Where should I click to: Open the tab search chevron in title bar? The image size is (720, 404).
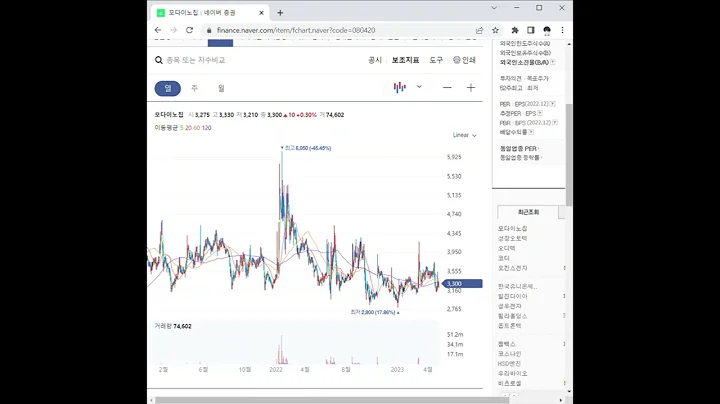494,8
